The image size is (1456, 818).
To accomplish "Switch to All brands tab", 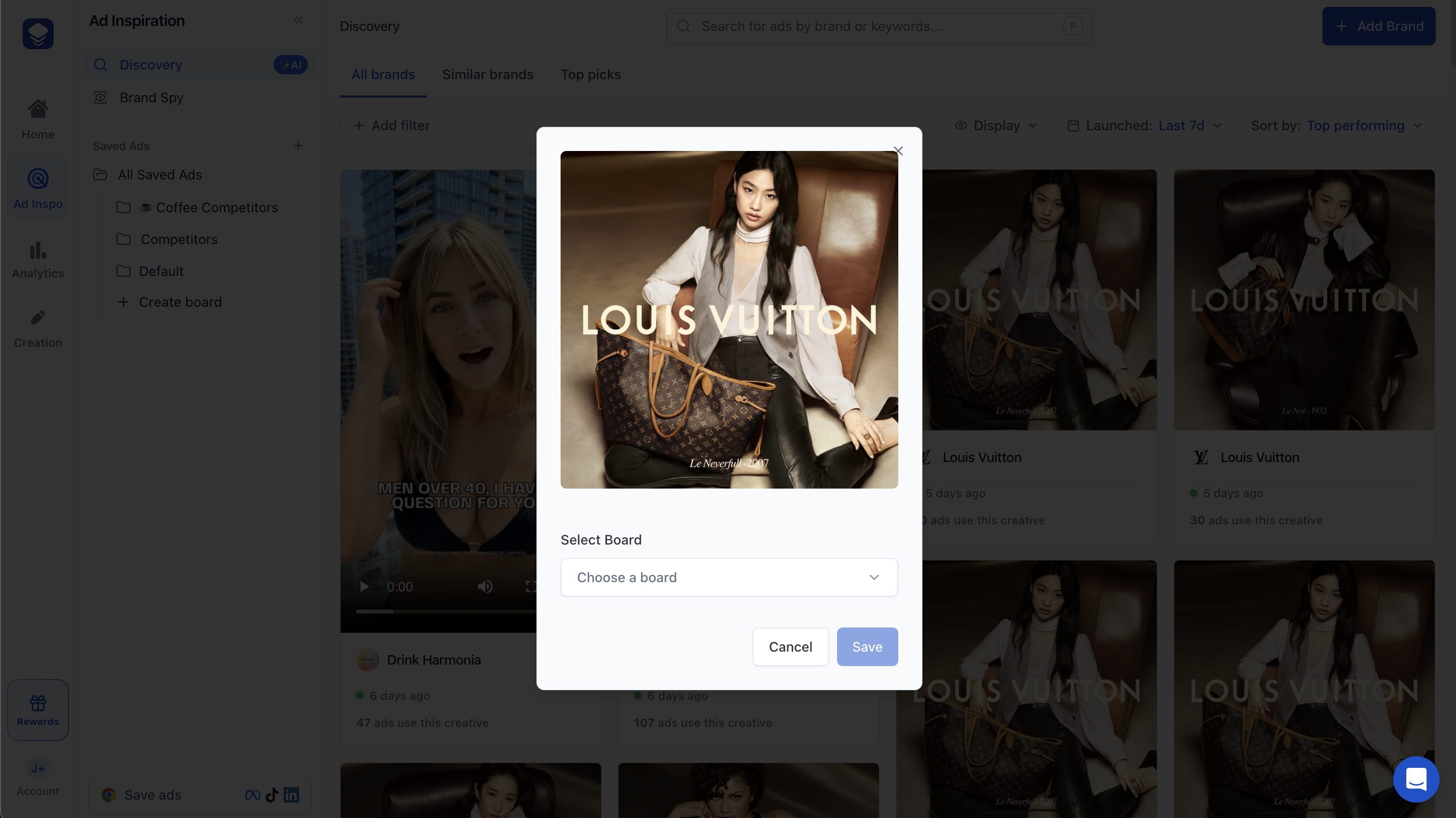I will [x=383, y=75].
